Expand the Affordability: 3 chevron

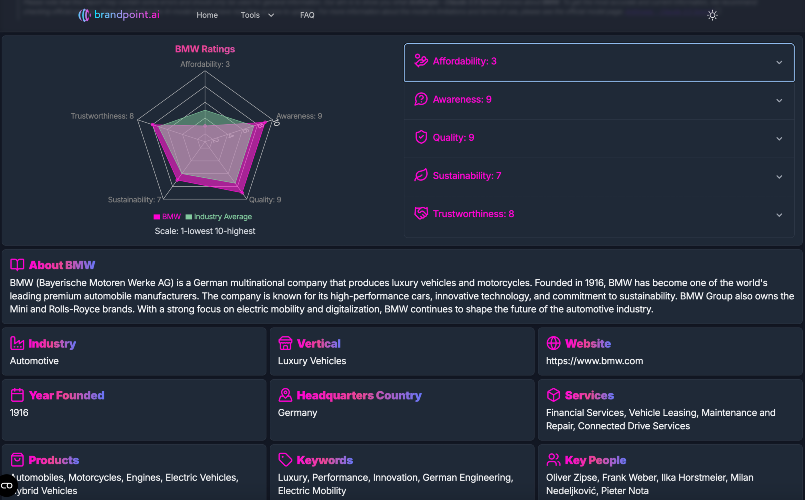click(779, 62)
